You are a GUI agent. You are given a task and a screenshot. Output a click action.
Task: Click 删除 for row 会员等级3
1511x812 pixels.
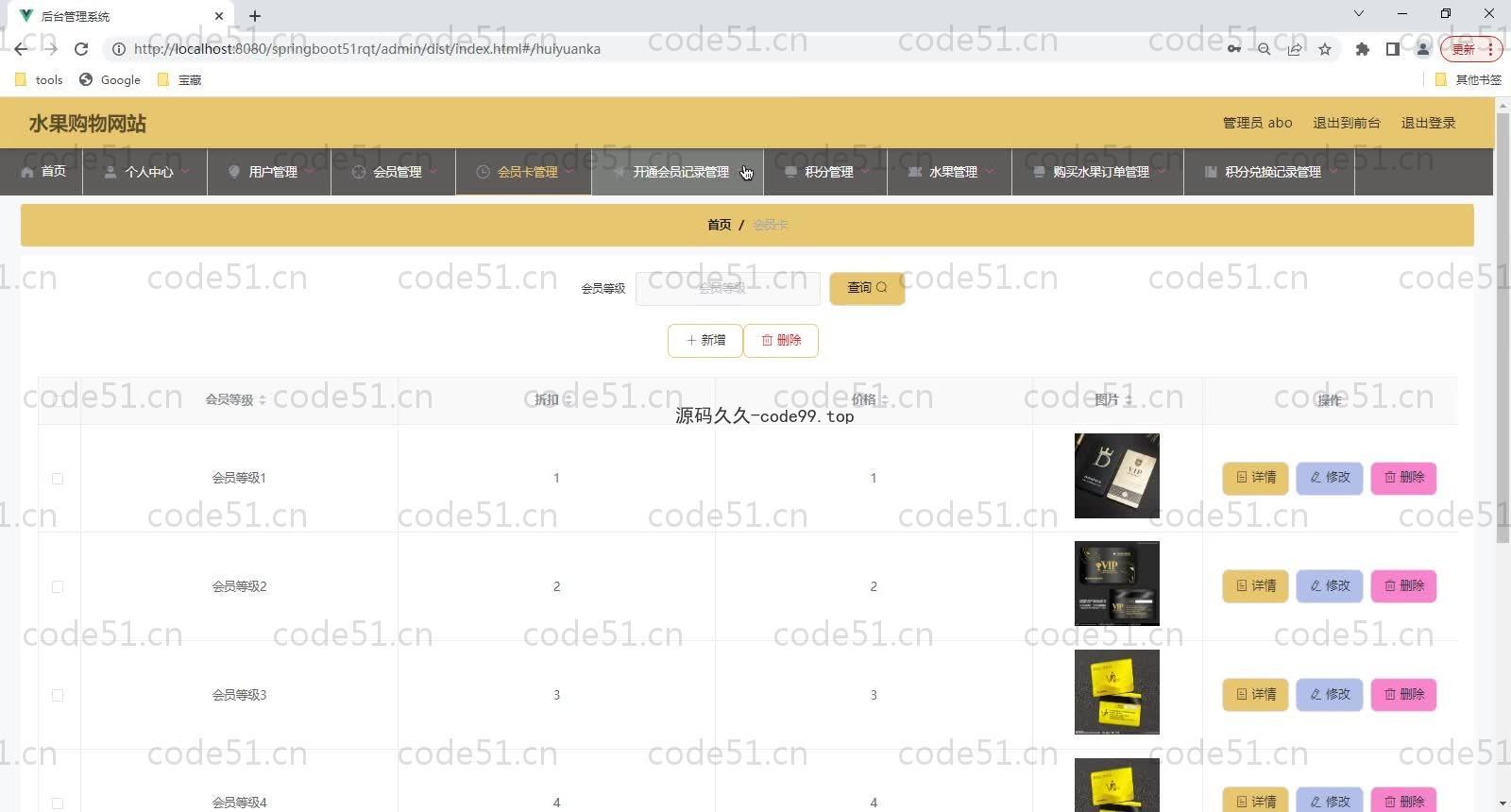(1403, 695)
